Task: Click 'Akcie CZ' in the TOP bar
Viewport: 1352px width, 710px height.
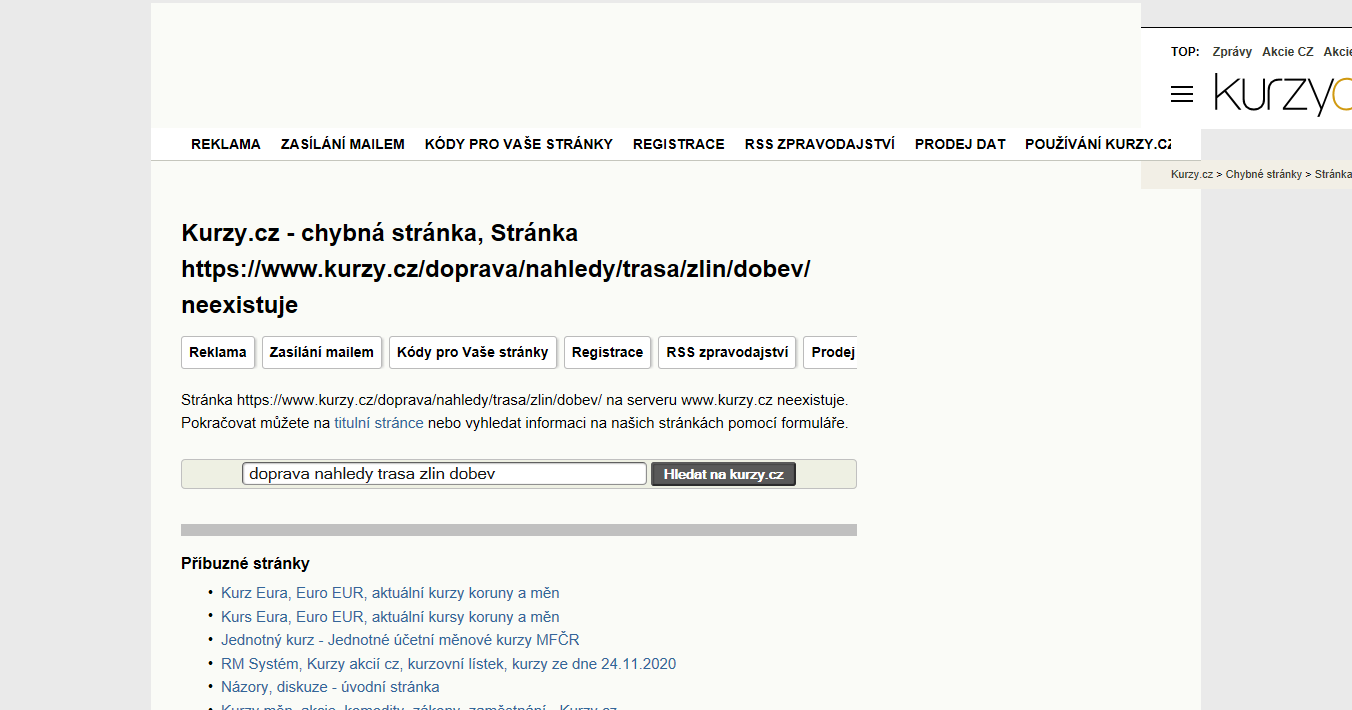Action: (1288, 52)
